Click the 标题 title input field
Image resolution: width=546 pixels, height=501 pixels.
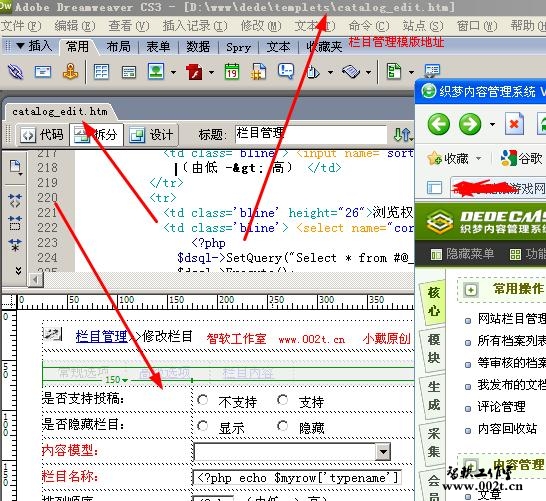[311, 134]
